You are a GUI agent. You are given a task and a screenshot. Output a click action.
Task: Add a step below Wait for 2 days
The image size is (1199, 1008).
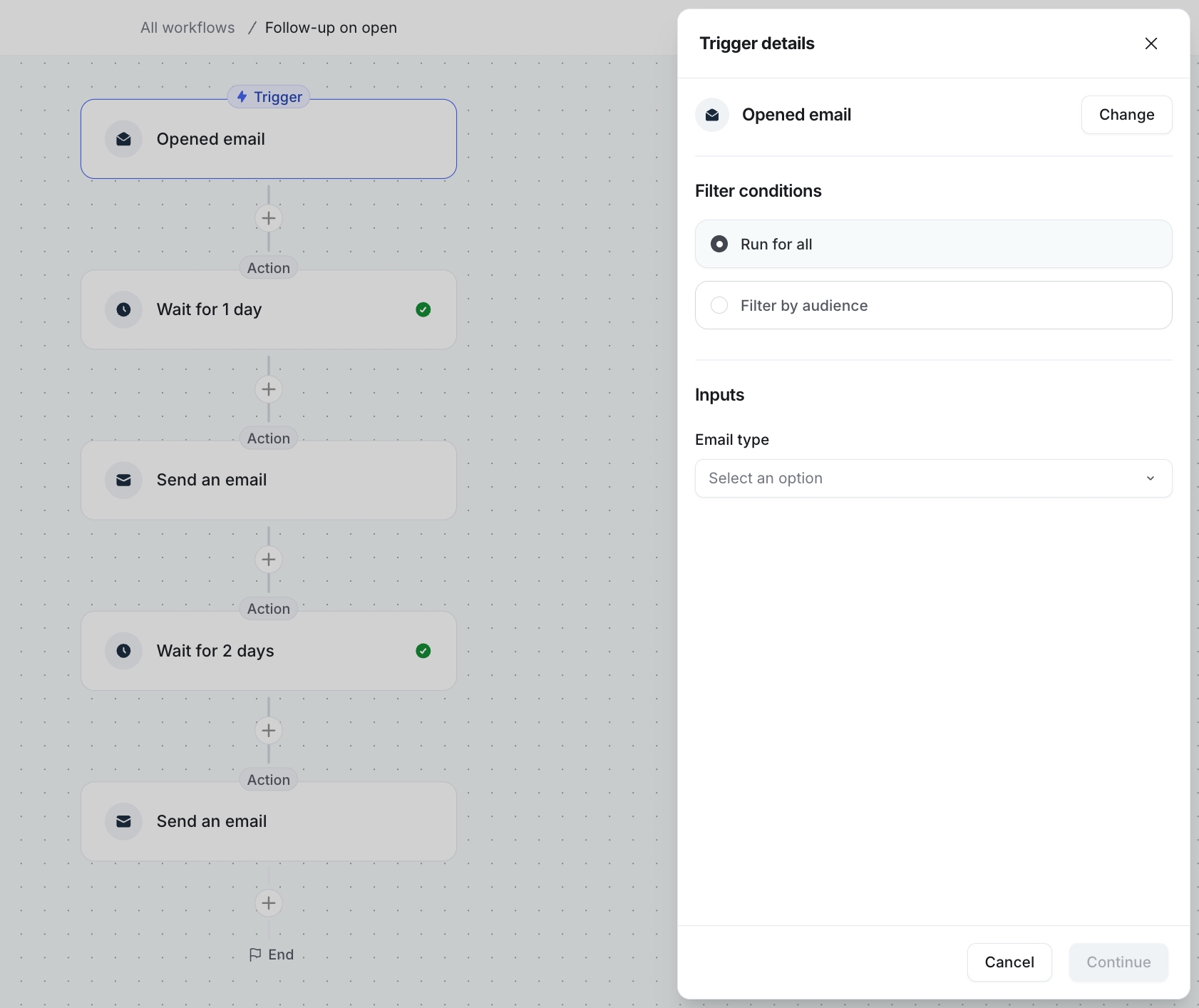269,731
